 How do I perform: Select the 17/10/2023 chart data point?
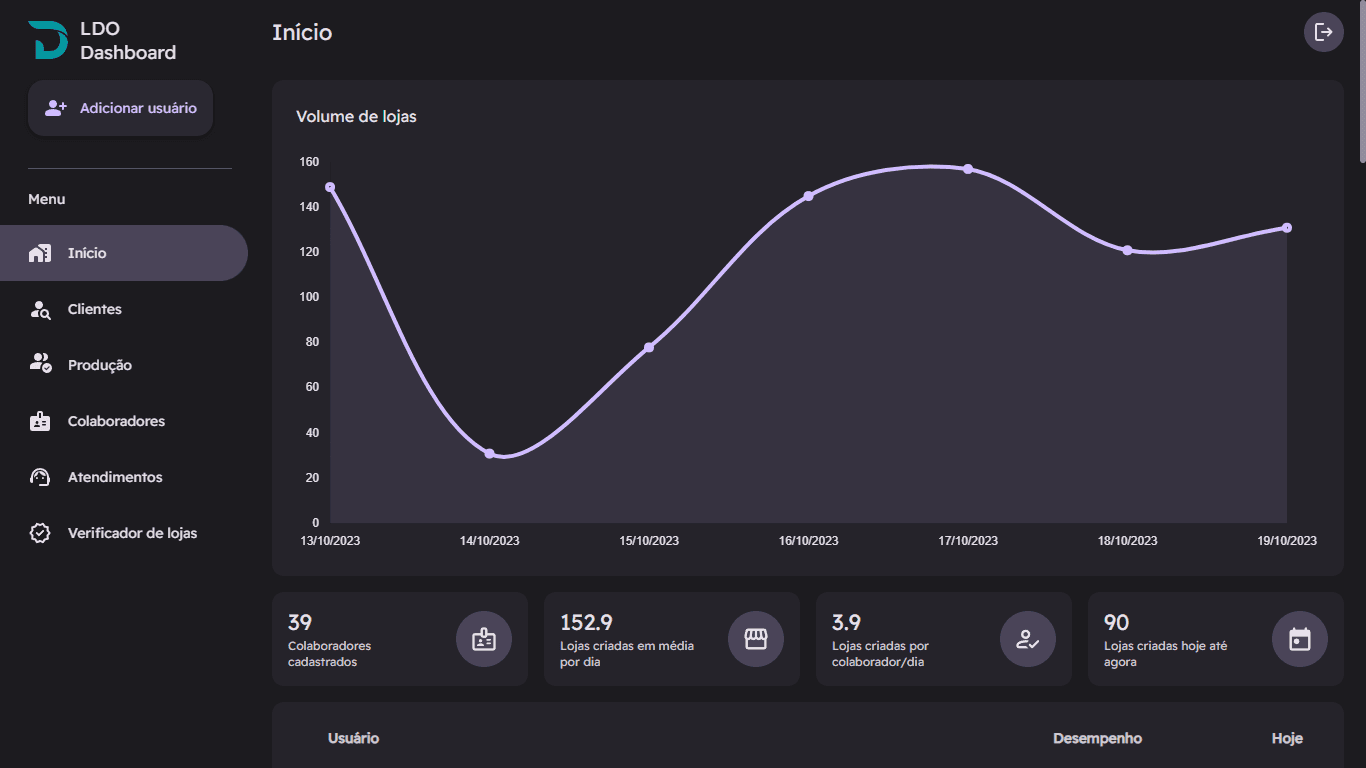[968, 169]
